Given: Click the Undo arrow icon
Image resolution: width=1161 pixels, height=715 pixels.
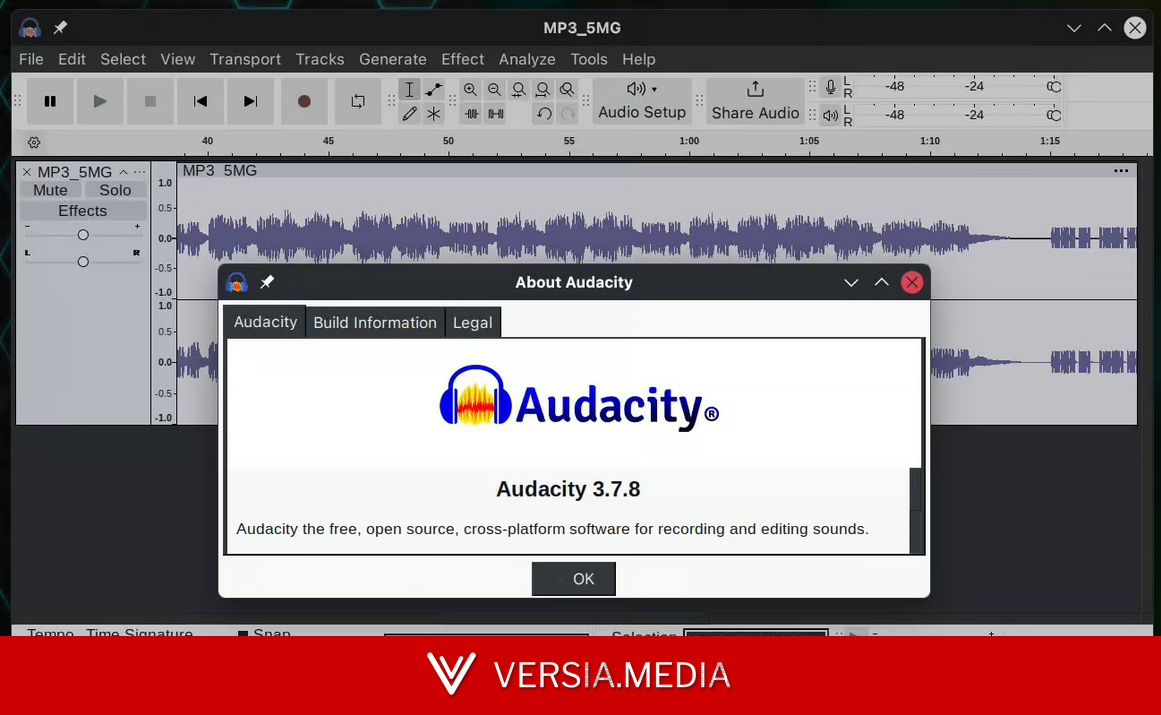Looking at the screenshot, I should [x=544, y=114].
